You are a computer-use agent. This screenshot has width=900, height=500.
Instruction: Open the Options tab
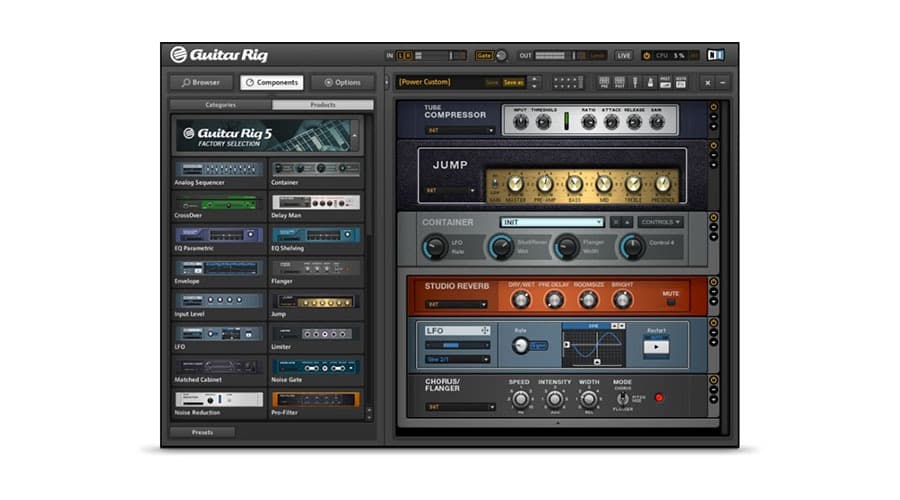tap(343, 83)
